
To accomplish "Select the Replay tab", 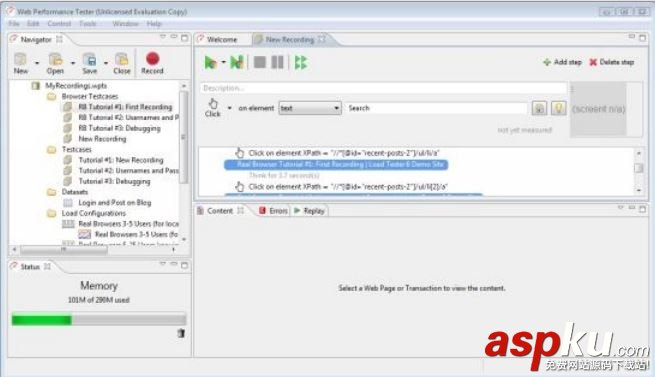I will [310, 211].
